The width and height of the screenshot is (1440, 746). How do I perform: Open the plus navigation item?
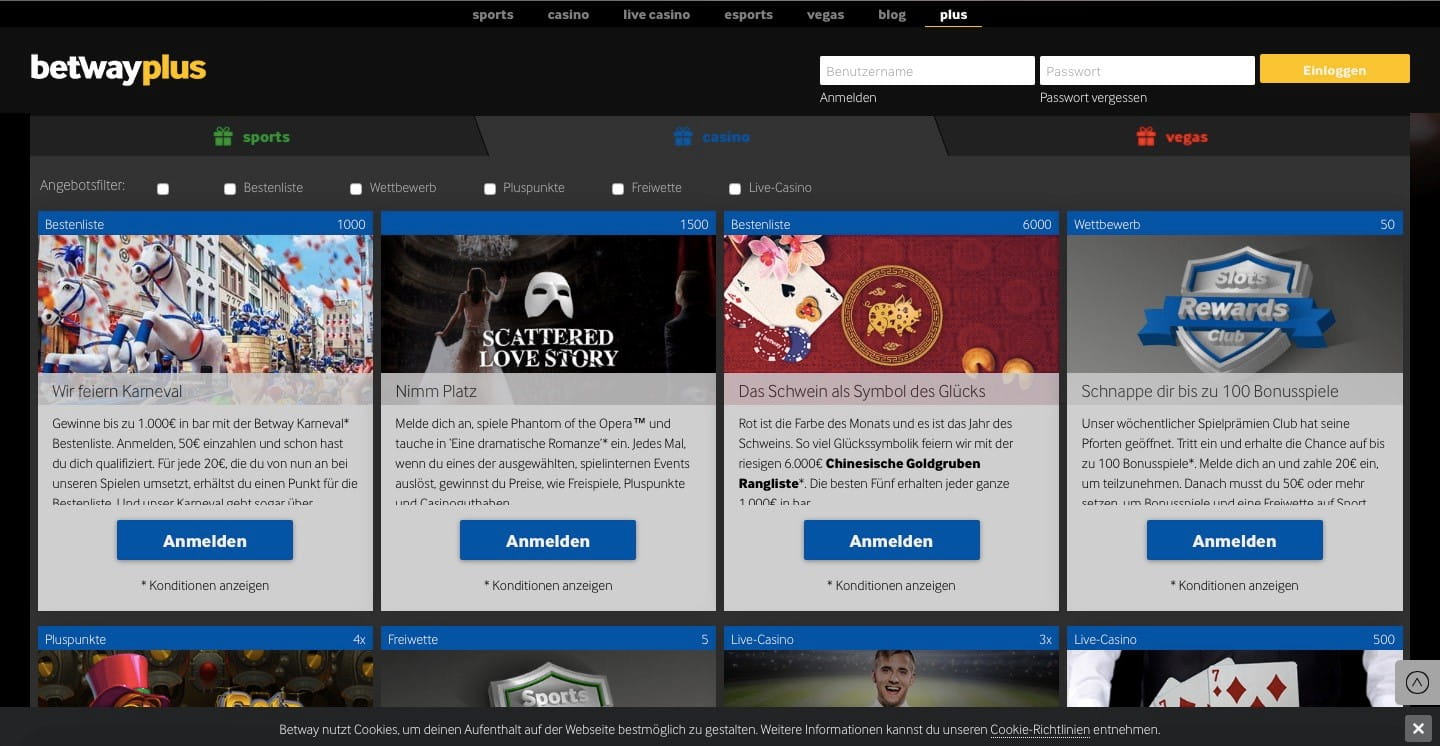953,15
